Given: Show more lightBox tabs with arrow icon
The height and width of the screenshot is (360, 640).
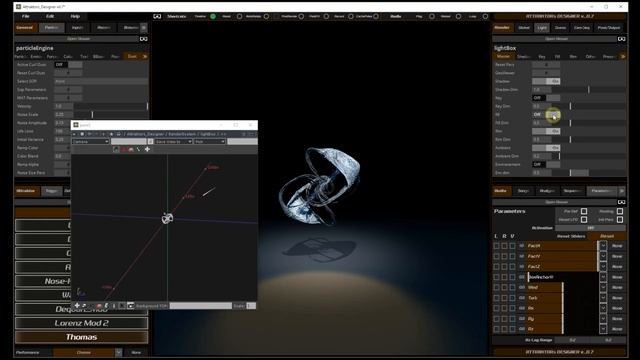Looking at the screenshot, I should coord(623,56).
